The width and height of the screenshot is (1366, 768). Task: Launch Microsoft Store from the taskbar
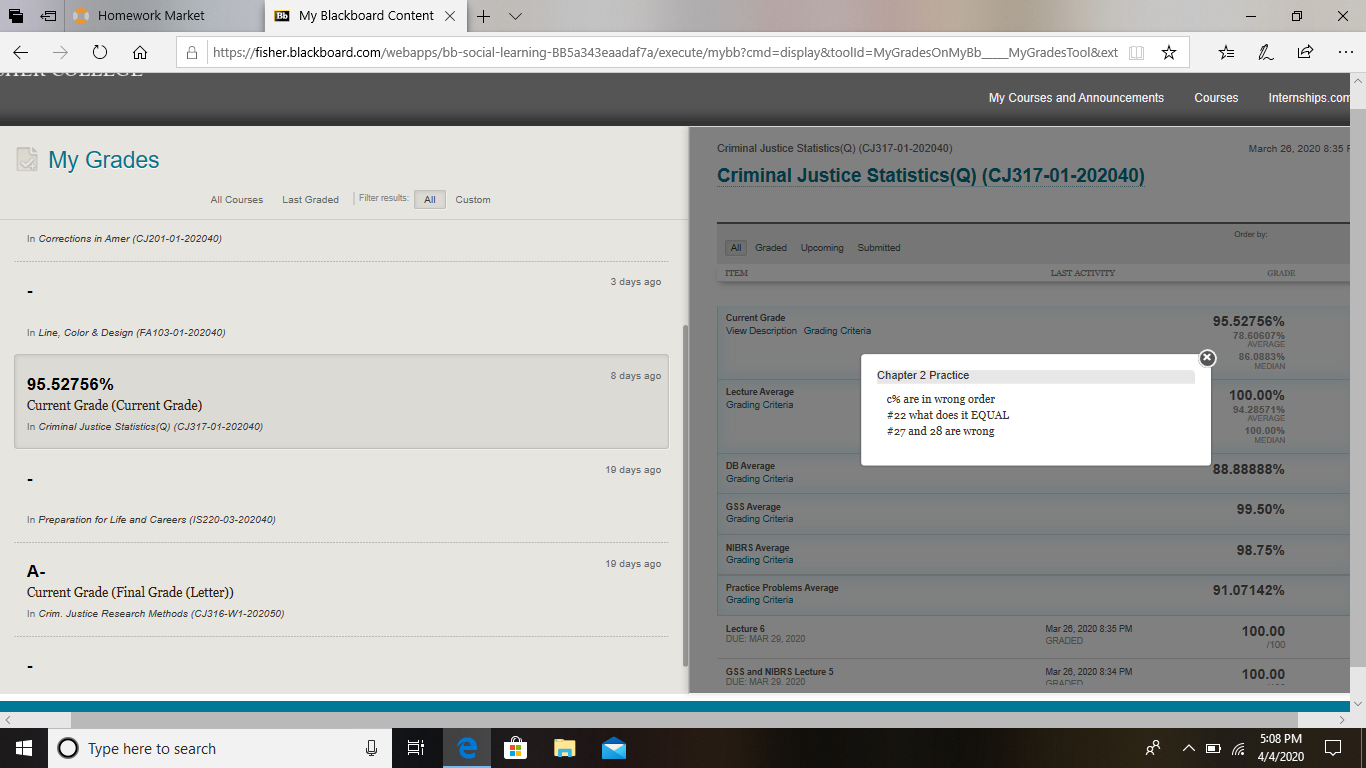[x=516, y=748]
